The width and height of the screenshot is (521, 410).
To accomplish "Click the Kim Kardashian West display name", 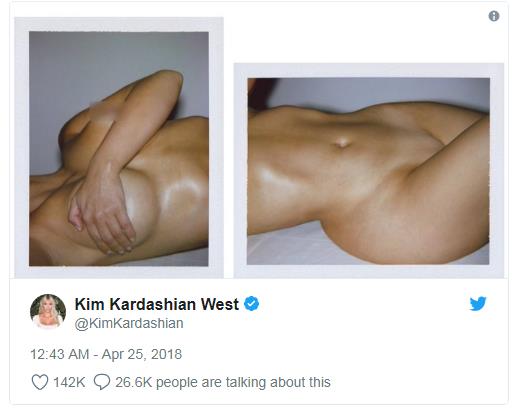I will [157, 304].
